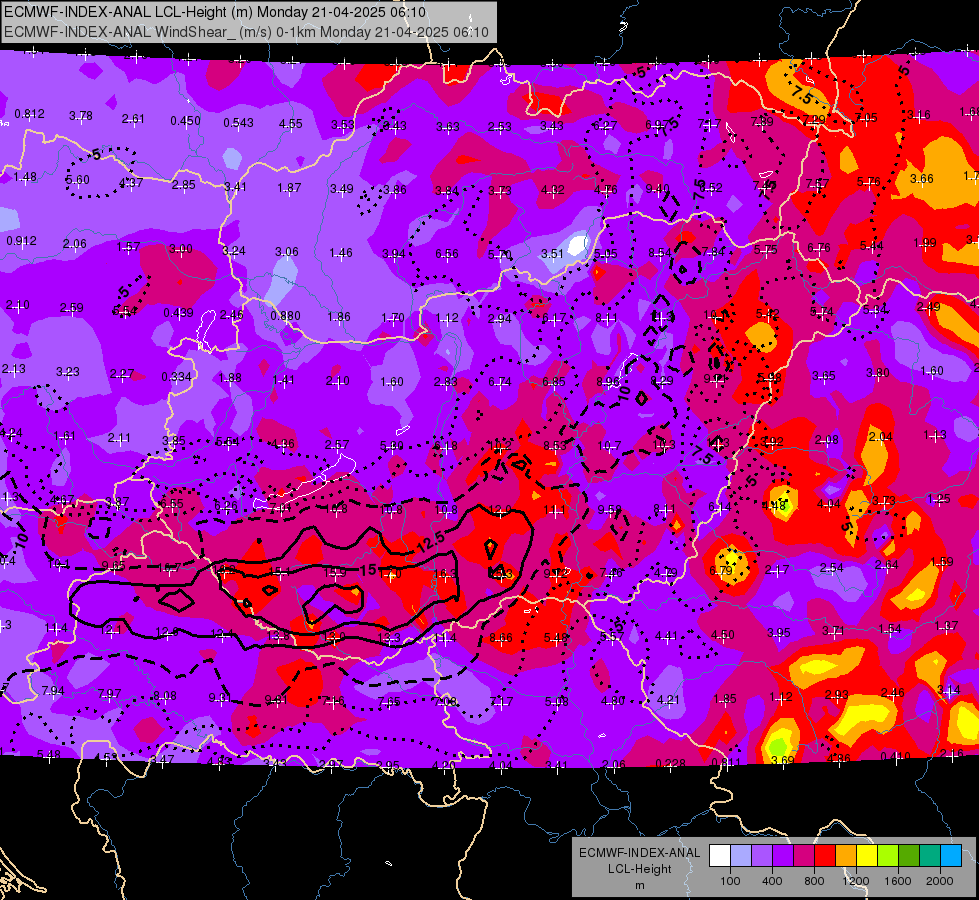Click the teal legend color swatch
The height and width of the screenshot is (900, 979).
point(930,856)
